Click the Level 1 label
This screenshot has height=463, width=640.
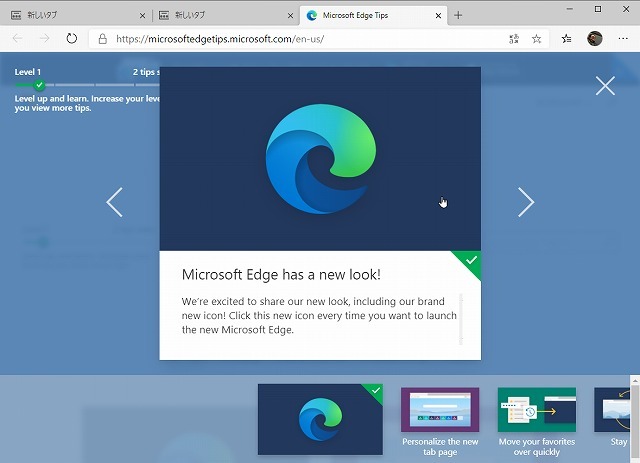tap(28, 72)
